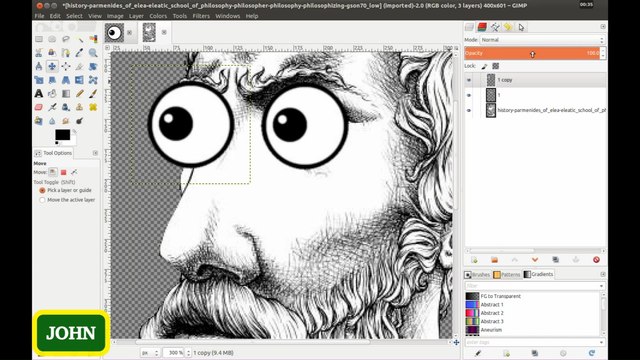Toggle Lock alpha channel checkerboard icon

496,66
